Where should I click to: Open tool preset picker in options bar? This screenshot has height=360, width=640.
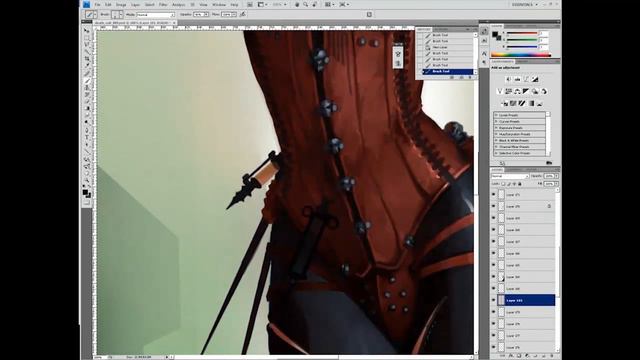[x=91, y=14]
